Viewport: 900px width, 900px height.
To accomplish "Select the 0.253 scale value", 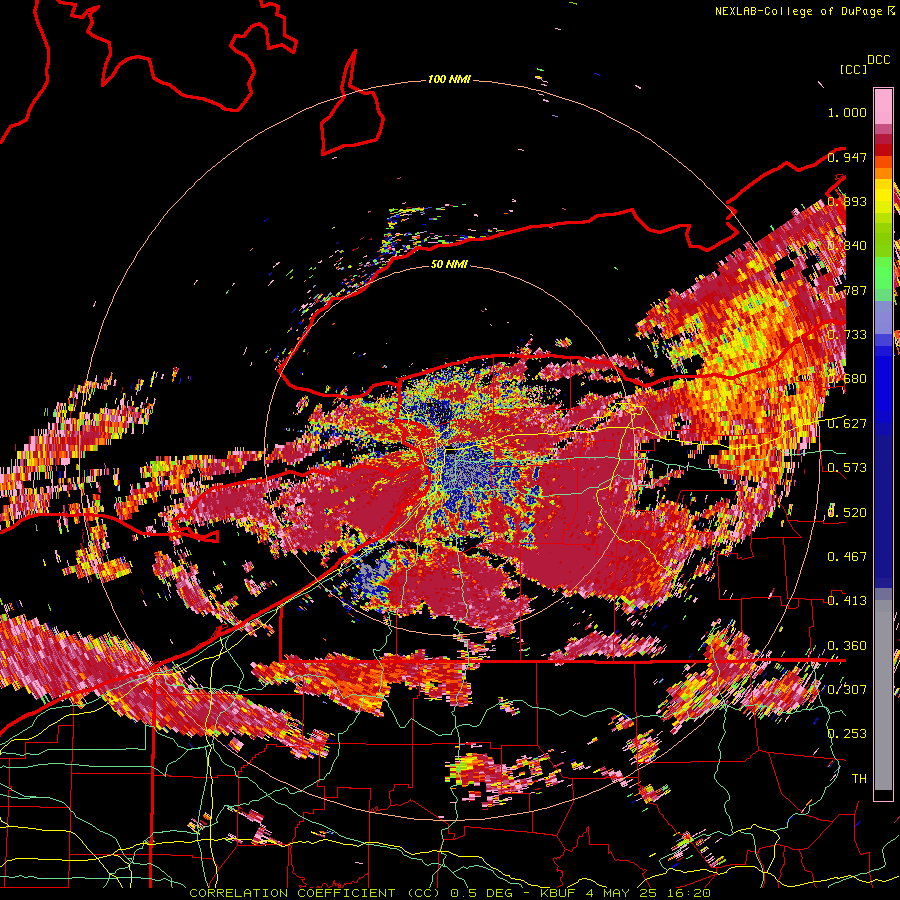I will pos(847,734).
